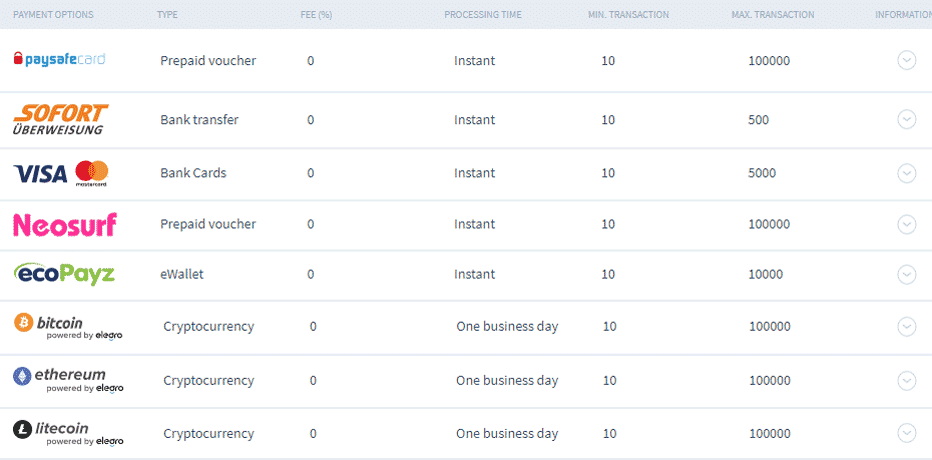932x460 pixels.
Task: Click Prepaid voucher type in Neosurf row
Action: point(208,224)
